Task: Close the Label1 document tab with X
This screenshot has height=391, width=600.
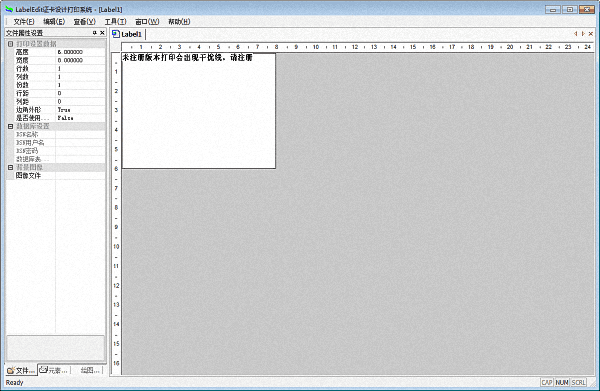Action: [x=591, y=34]
